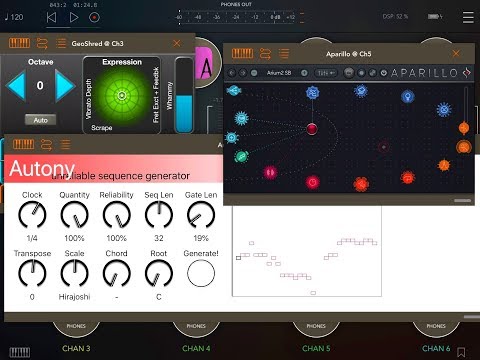
Task: Click the Autony Clock knob
Action: tap(32, 215)
